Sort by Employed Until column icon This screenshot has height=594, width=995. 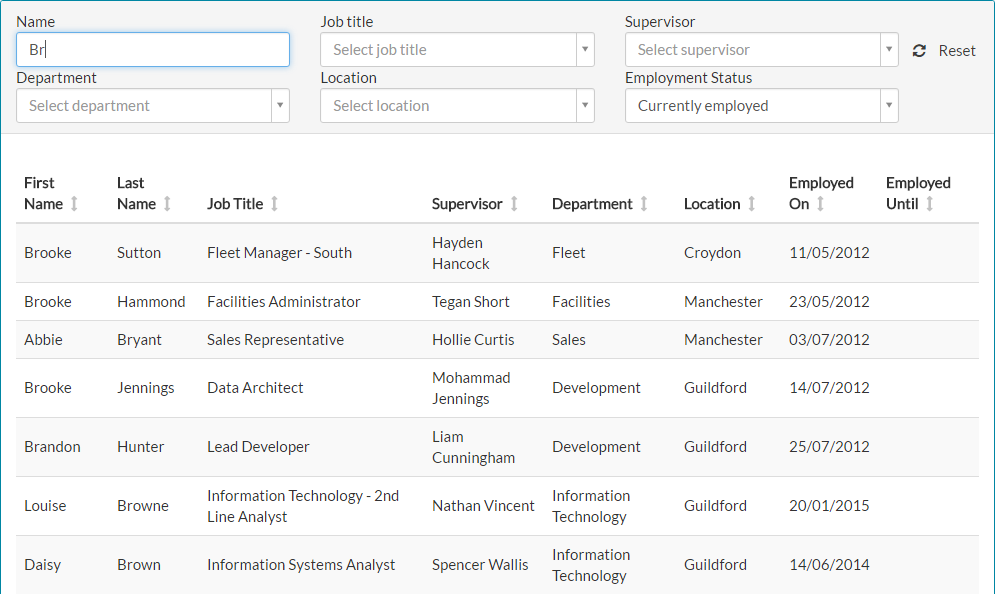(929, 204)
